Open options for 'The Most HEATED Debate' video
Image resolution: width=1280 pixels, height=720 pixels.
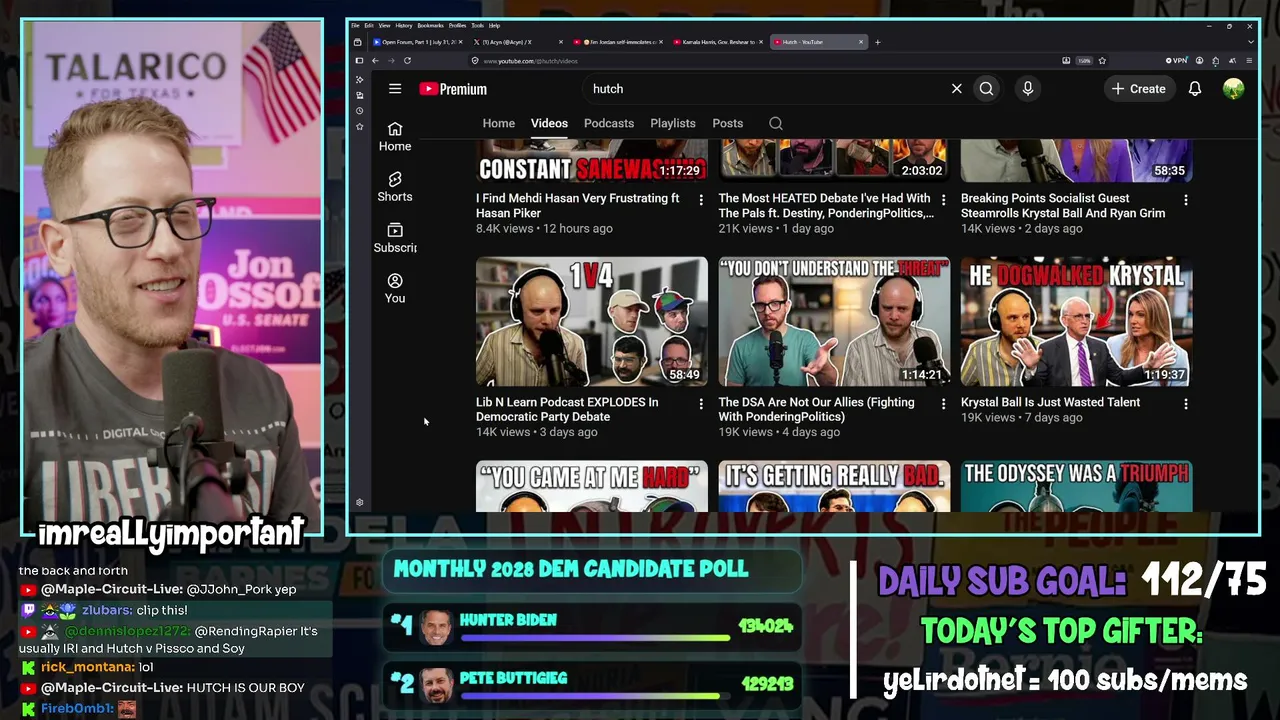pyautogui.click(x=943, y=200)
